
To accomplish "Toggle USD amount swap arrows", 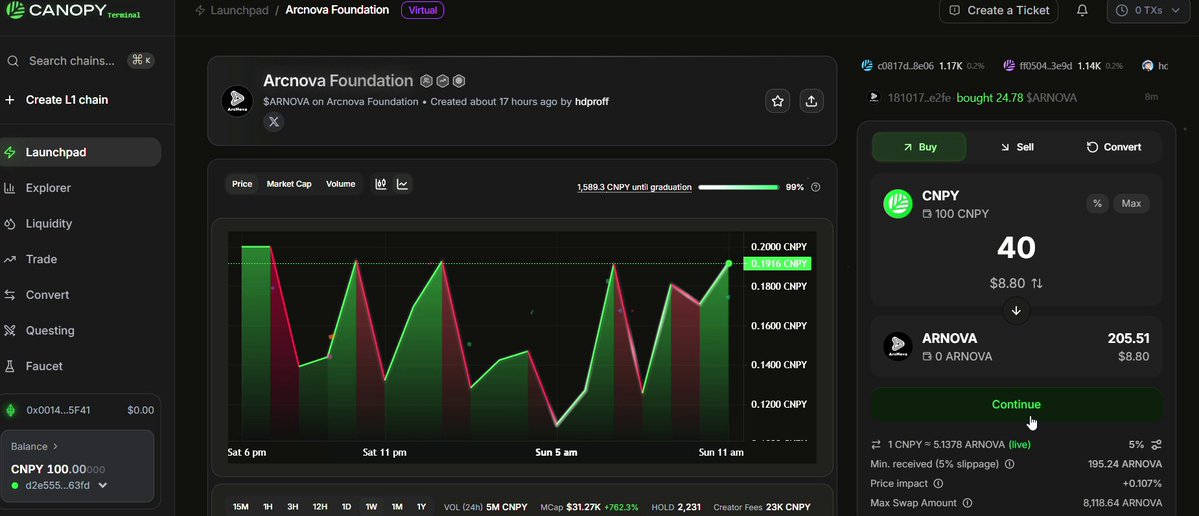I will point(1037,284).
